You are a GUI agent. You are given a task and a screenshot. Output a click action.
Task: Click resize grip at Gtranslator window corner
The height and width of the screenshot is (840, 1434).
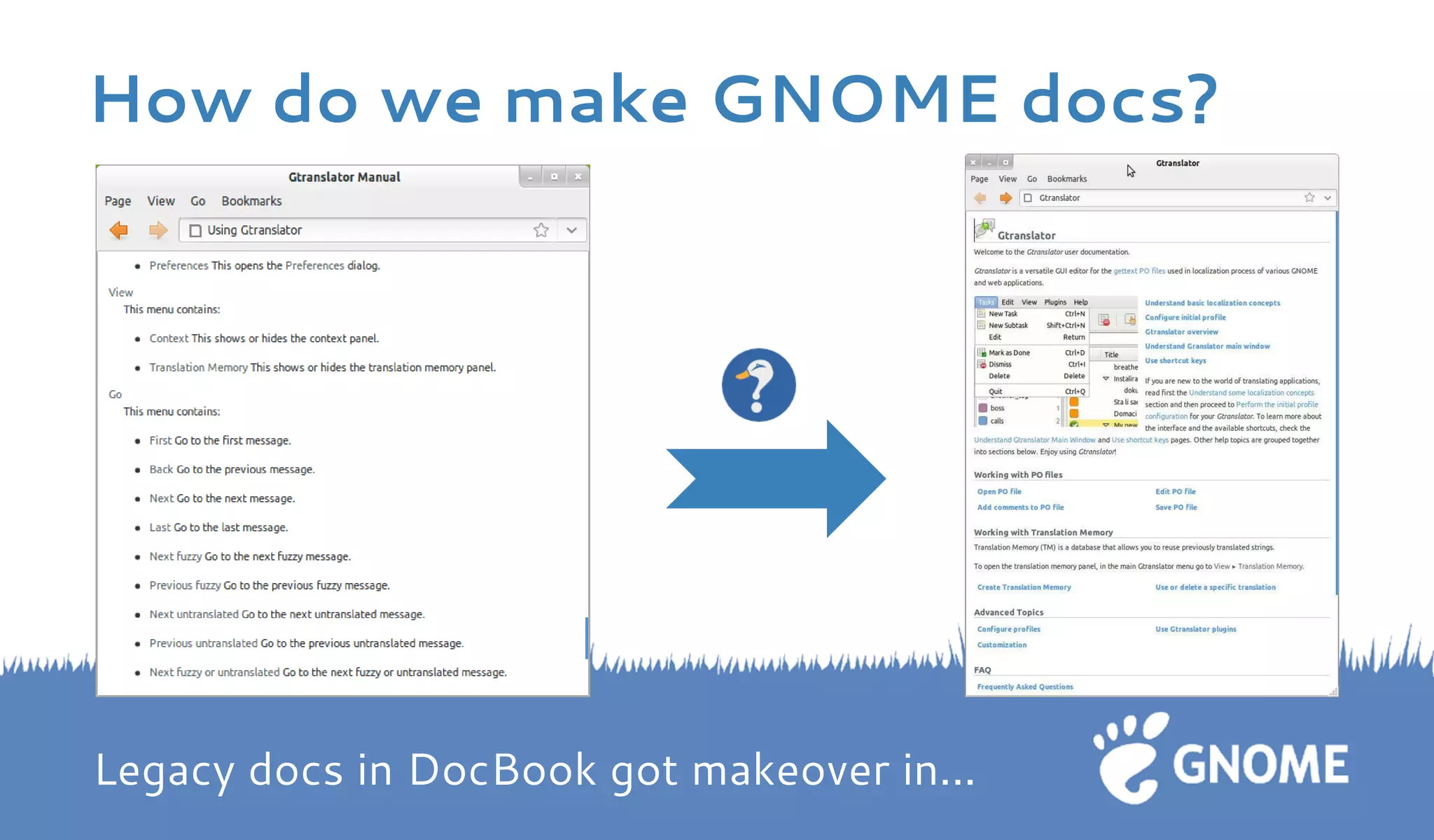point(1333,692)
